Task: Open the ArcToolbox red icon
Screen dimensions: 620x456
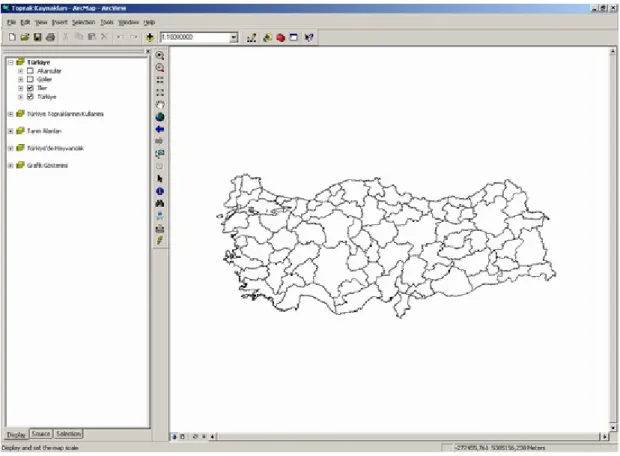Action: pos(281,38)
